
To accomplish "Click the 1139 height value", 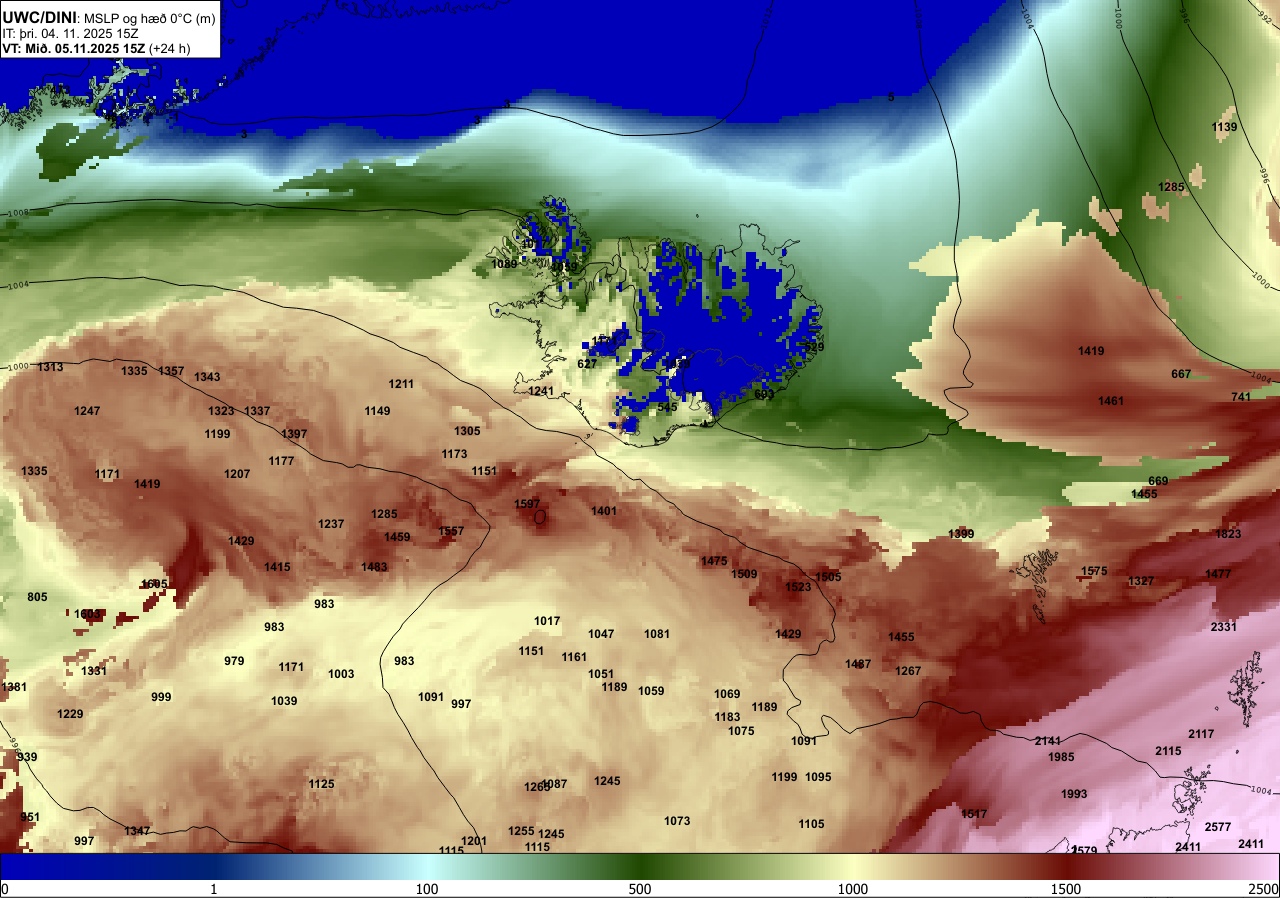I will (1224, 127).
